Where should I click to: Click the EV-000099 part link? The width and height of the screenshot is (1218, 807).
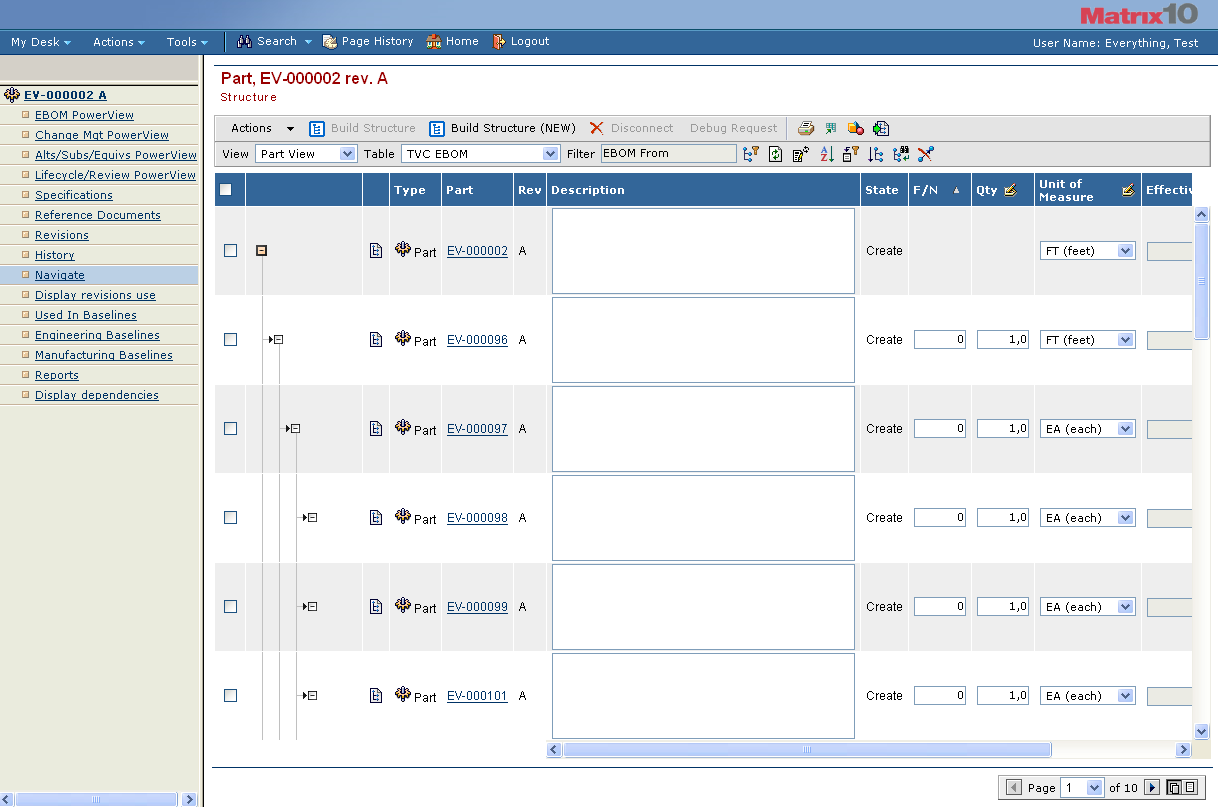click(x=477, y=607)
